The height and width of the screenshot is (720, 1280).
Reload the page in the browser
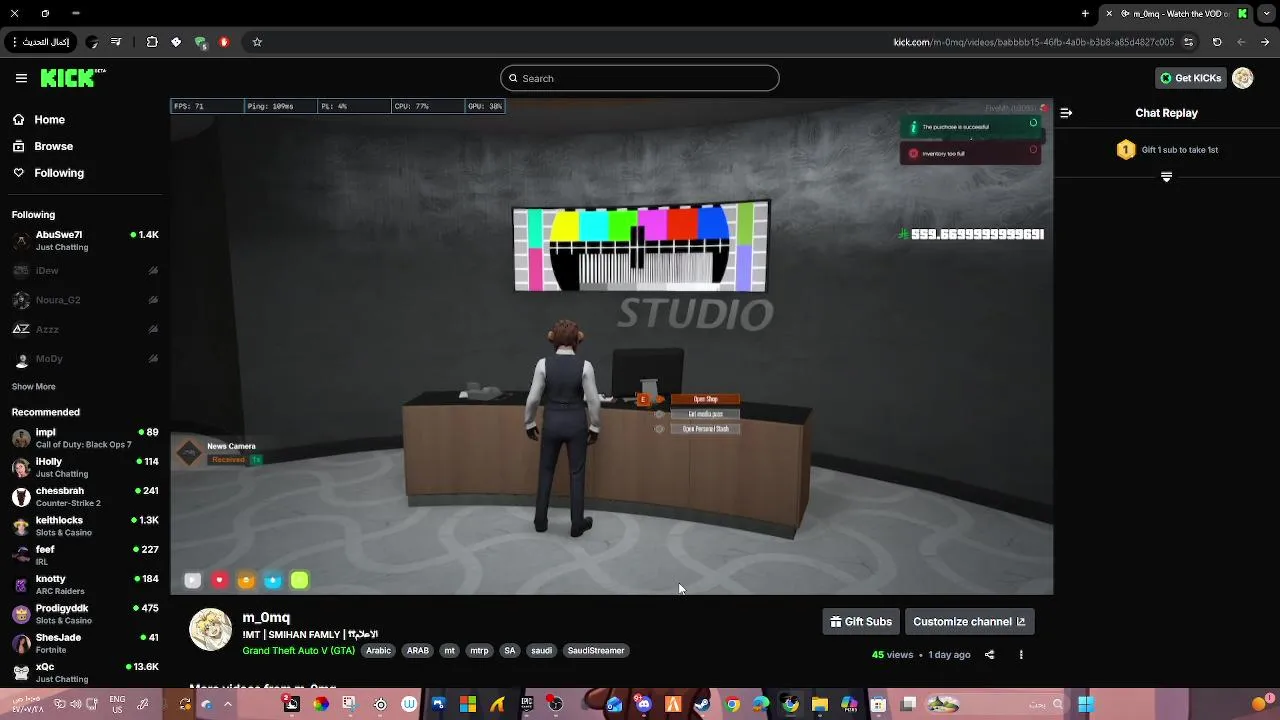[x=1217, y=42]
